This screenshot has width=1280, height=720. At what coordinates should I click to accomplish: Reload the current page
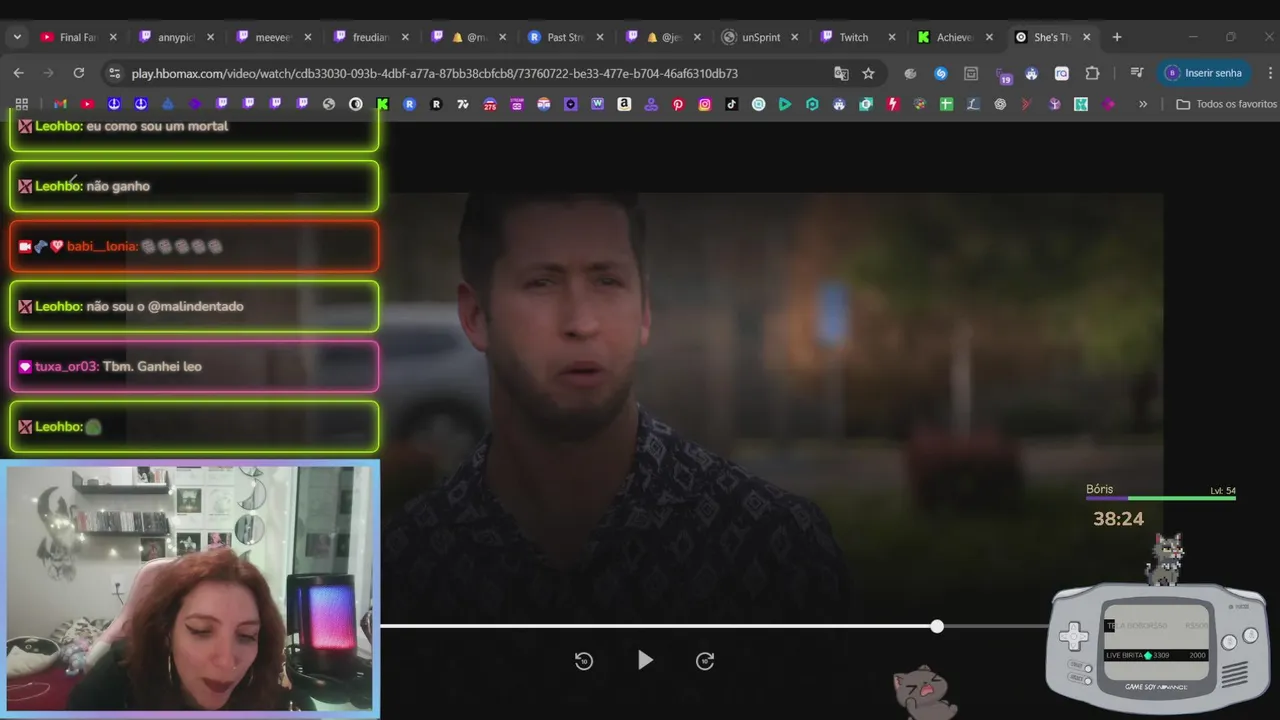79,73
